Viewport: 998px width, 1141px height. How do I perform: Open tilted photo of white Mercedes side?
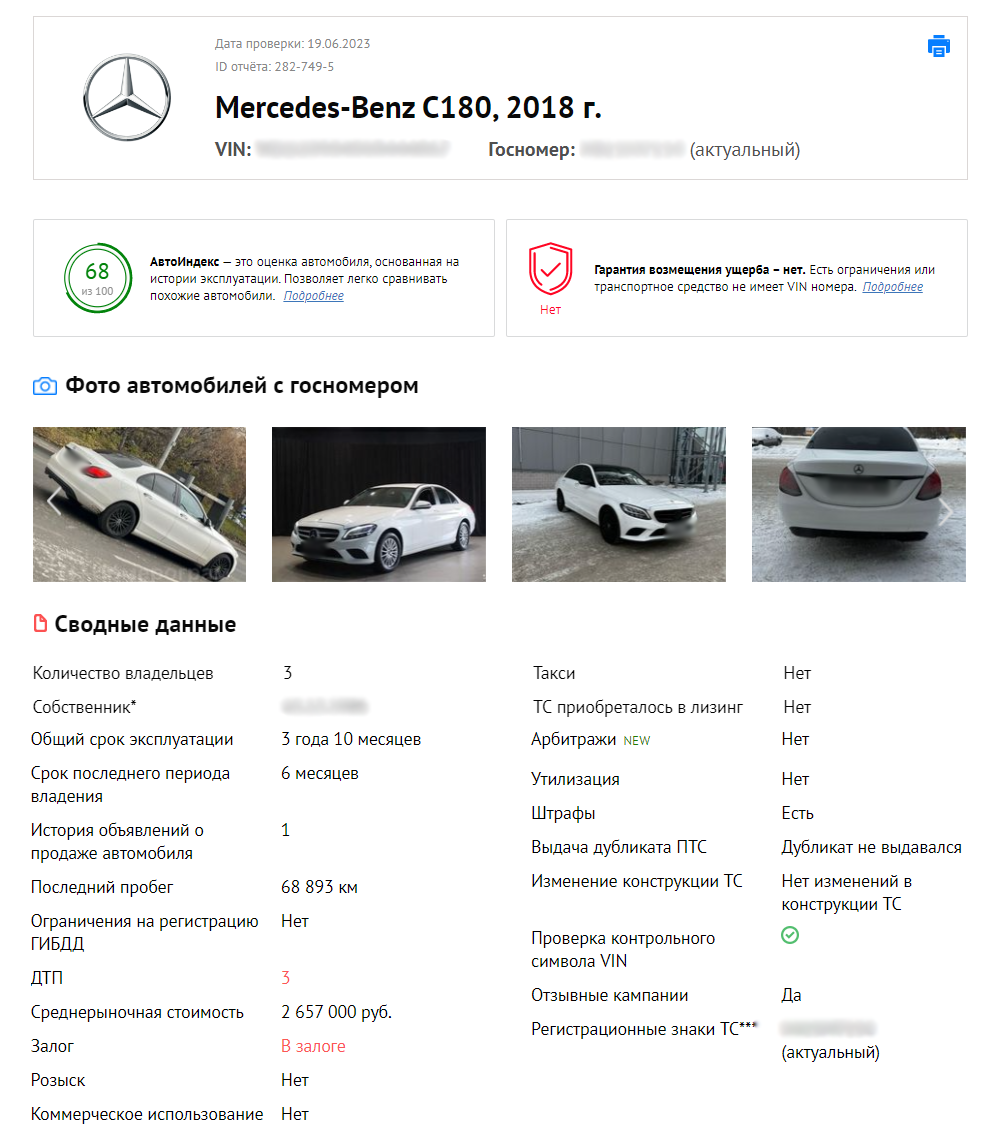(140, 504)
